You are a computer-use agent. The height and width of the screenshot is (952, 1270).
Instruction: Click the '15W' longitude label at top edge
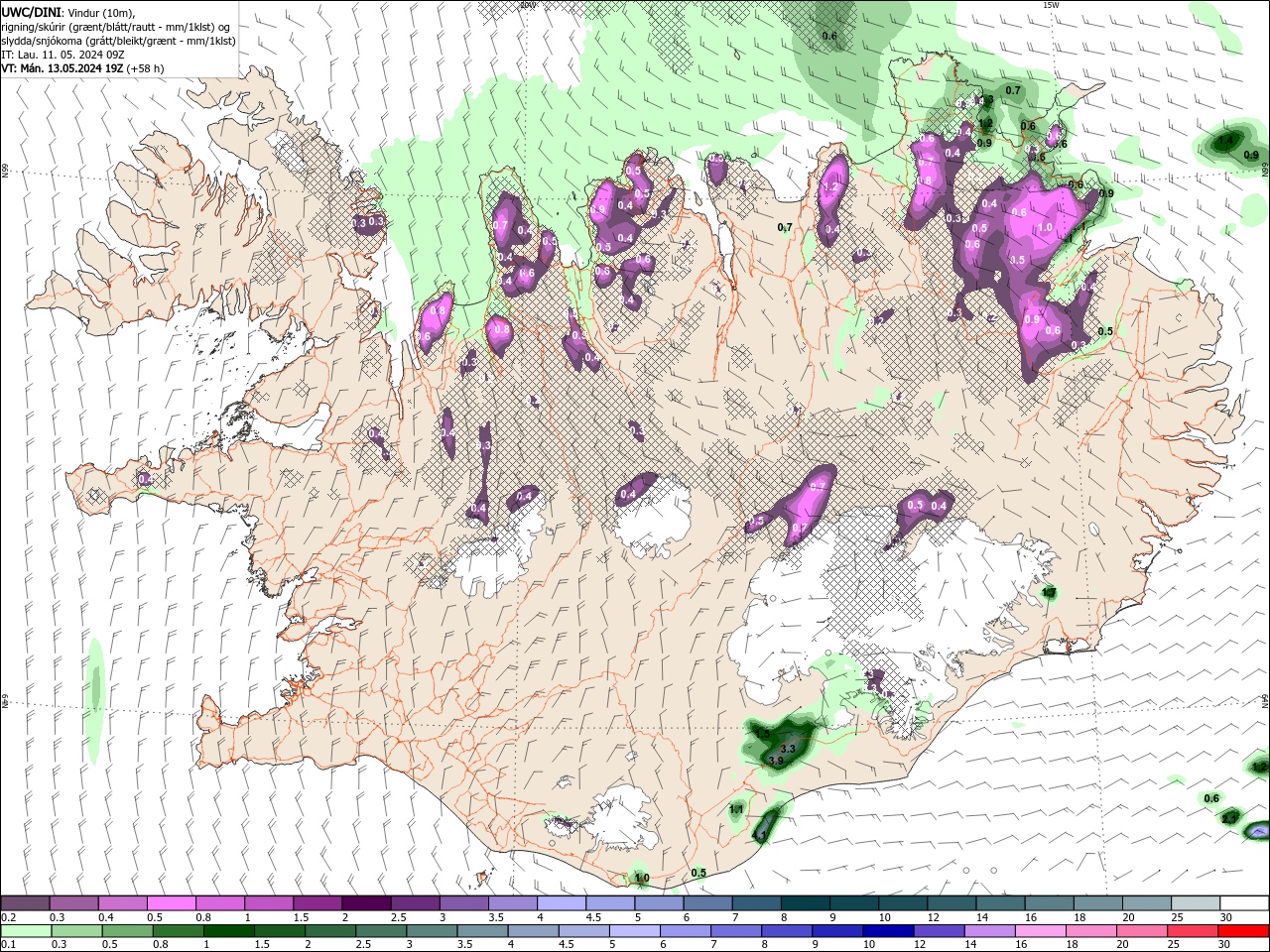1051,5
